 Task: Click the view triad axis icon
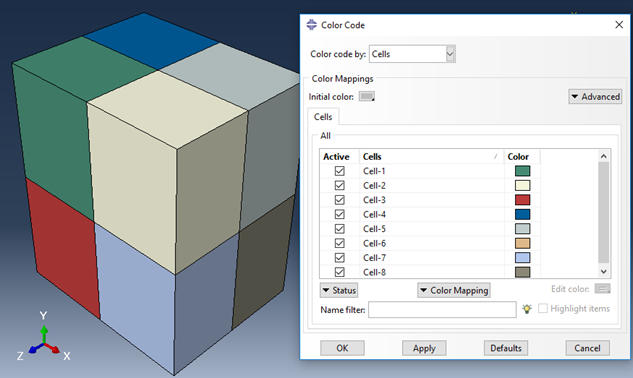44,339
